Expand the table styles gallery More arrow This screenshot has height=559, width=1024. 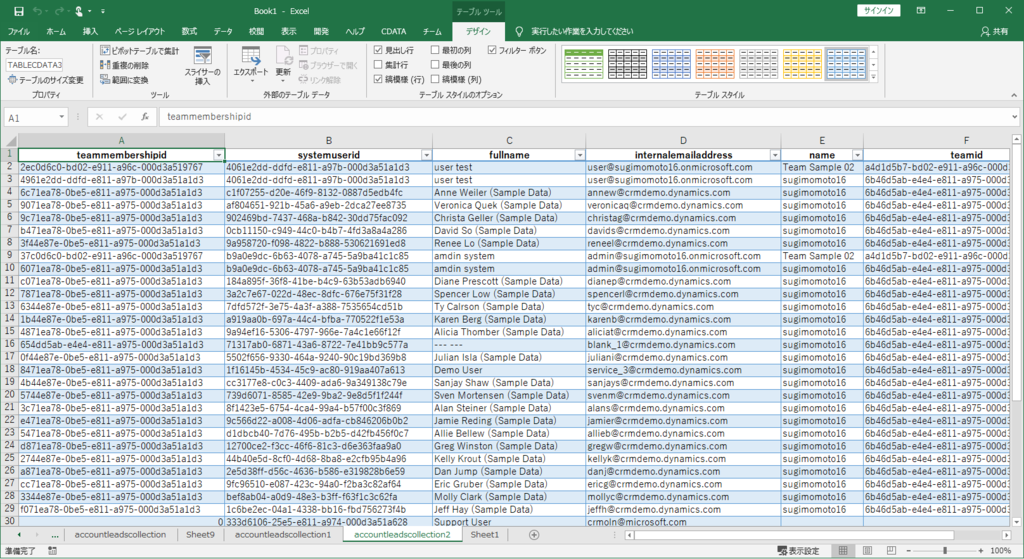[x=873, y=77]
